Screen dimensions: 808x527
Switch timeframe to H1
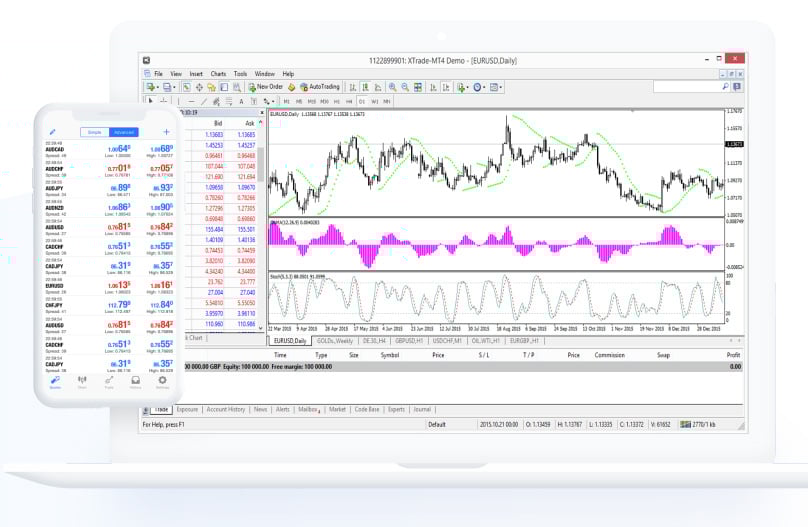(x=336, y=101)
